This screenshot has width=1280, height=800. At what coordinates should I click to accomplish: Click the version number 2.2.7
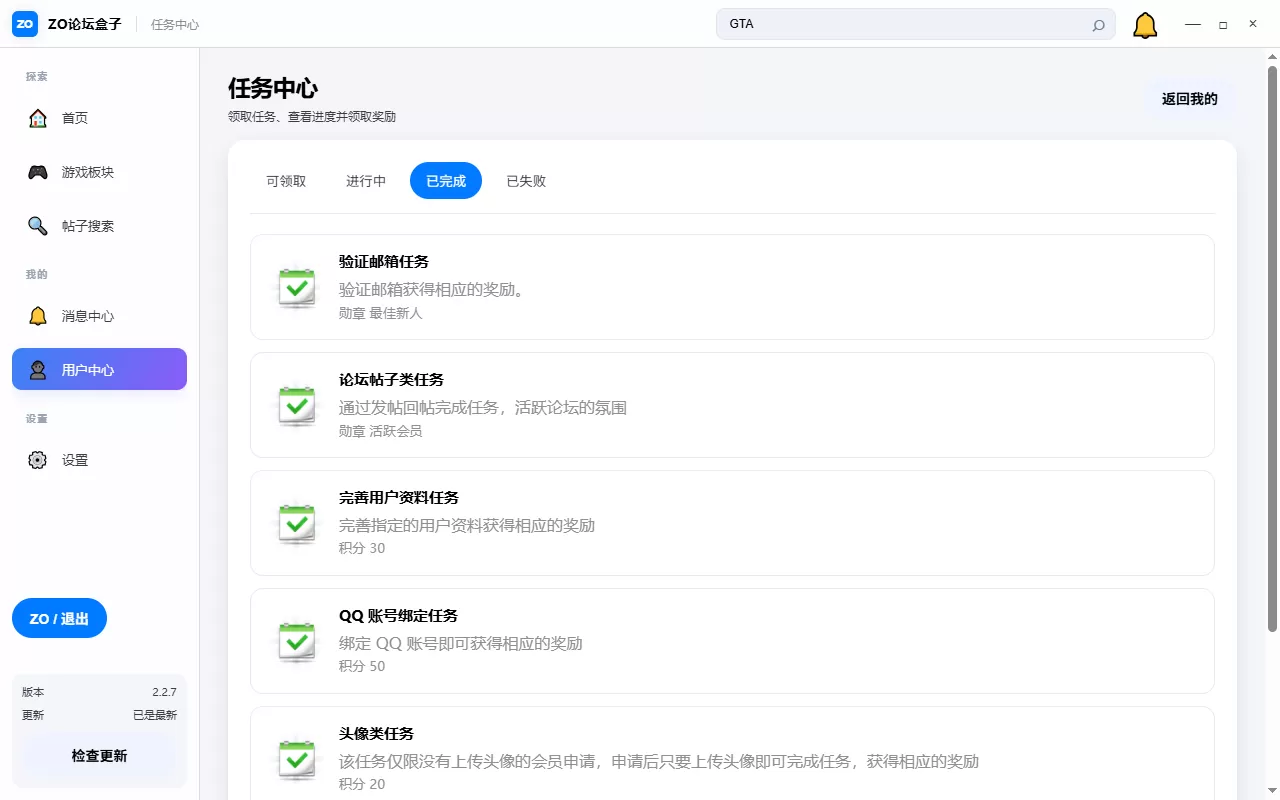pos(164,692)
